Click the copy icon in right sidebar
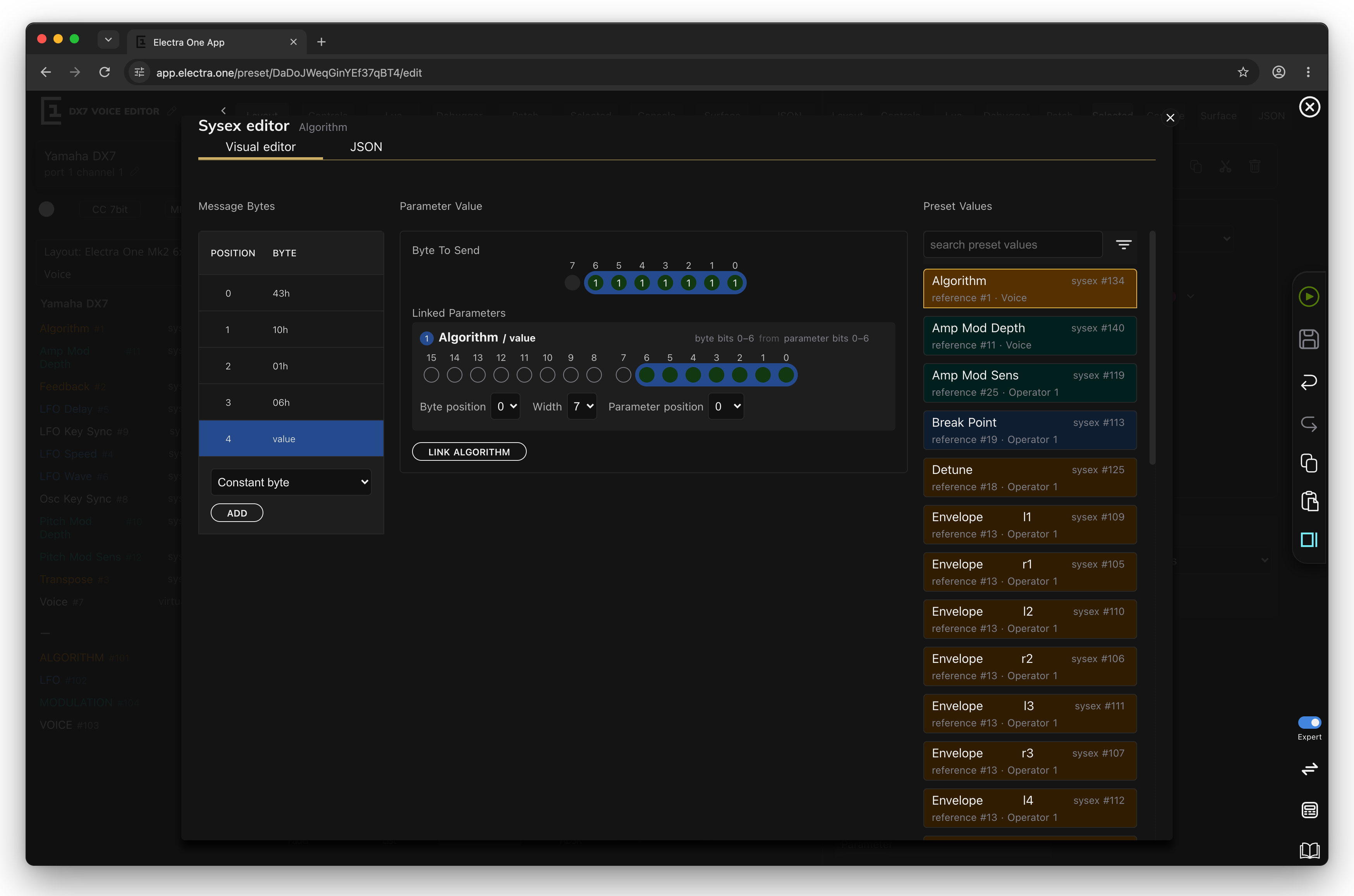Viewport: 1354px width, 896px height. tap(1309, 463)
